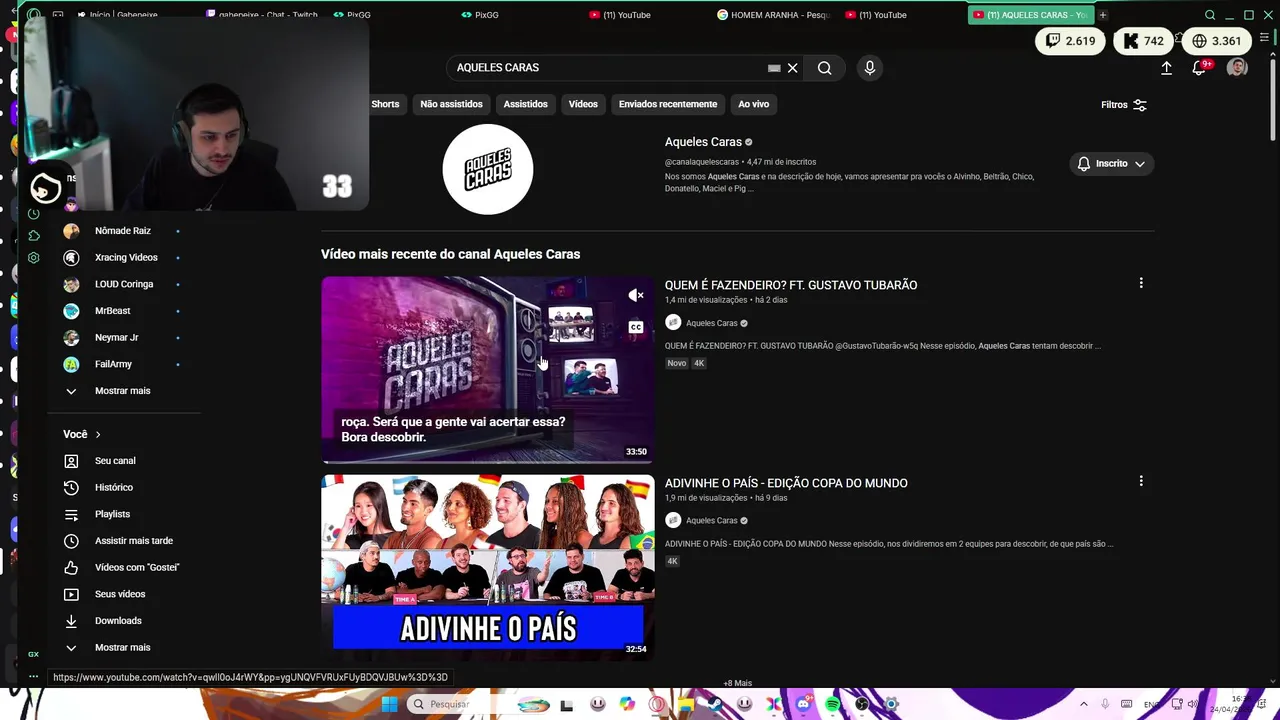Show hidden system tray icons chevron

tap(1084, 704)
